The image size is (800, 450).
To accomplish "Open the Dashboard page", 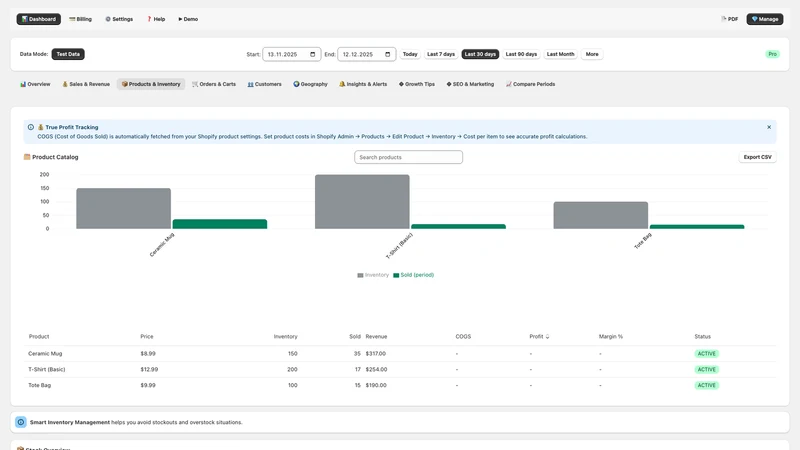I will (39, 19).
